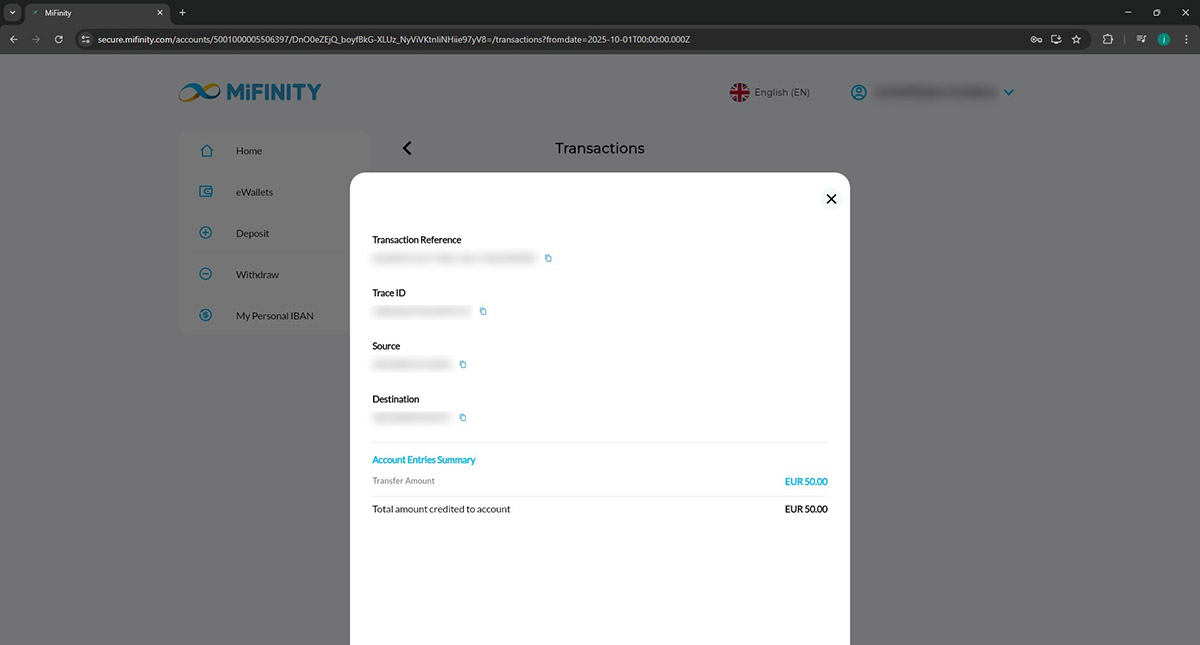The image size is (1200, 645).
Task: Select Deposit in the sidebar
Action: point(253,233)
